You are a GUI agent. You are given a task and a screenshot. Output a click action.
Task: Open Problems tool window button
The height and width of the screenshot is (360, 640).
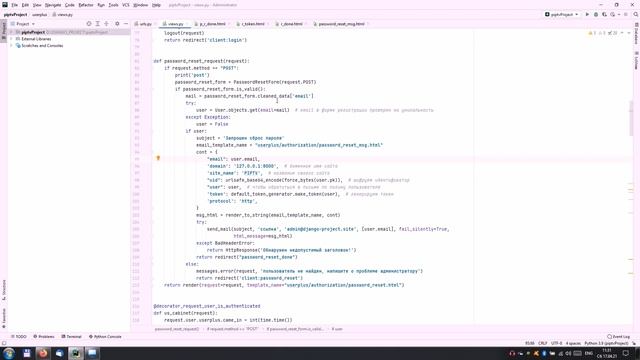click(x=44, y=337)
